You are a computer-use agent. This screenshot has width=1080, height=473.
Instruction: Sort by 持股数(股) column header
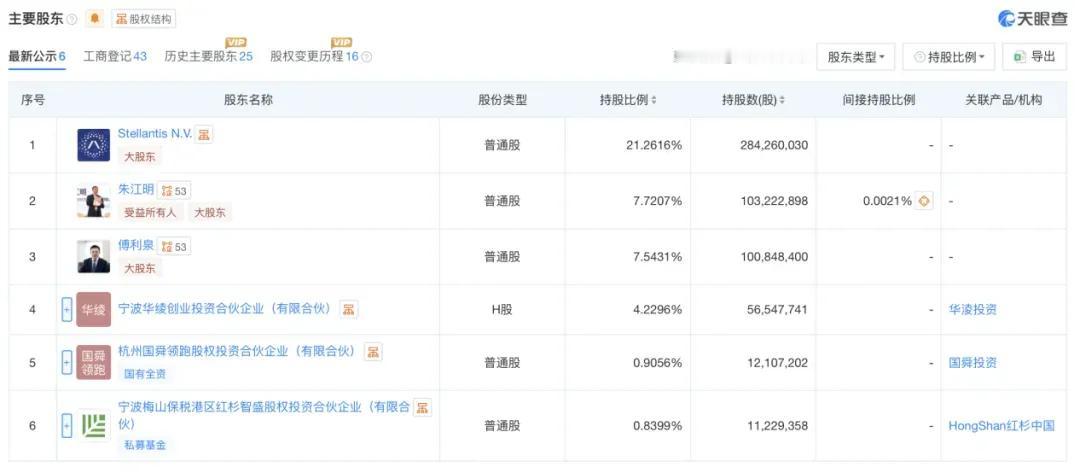[753, 100]
